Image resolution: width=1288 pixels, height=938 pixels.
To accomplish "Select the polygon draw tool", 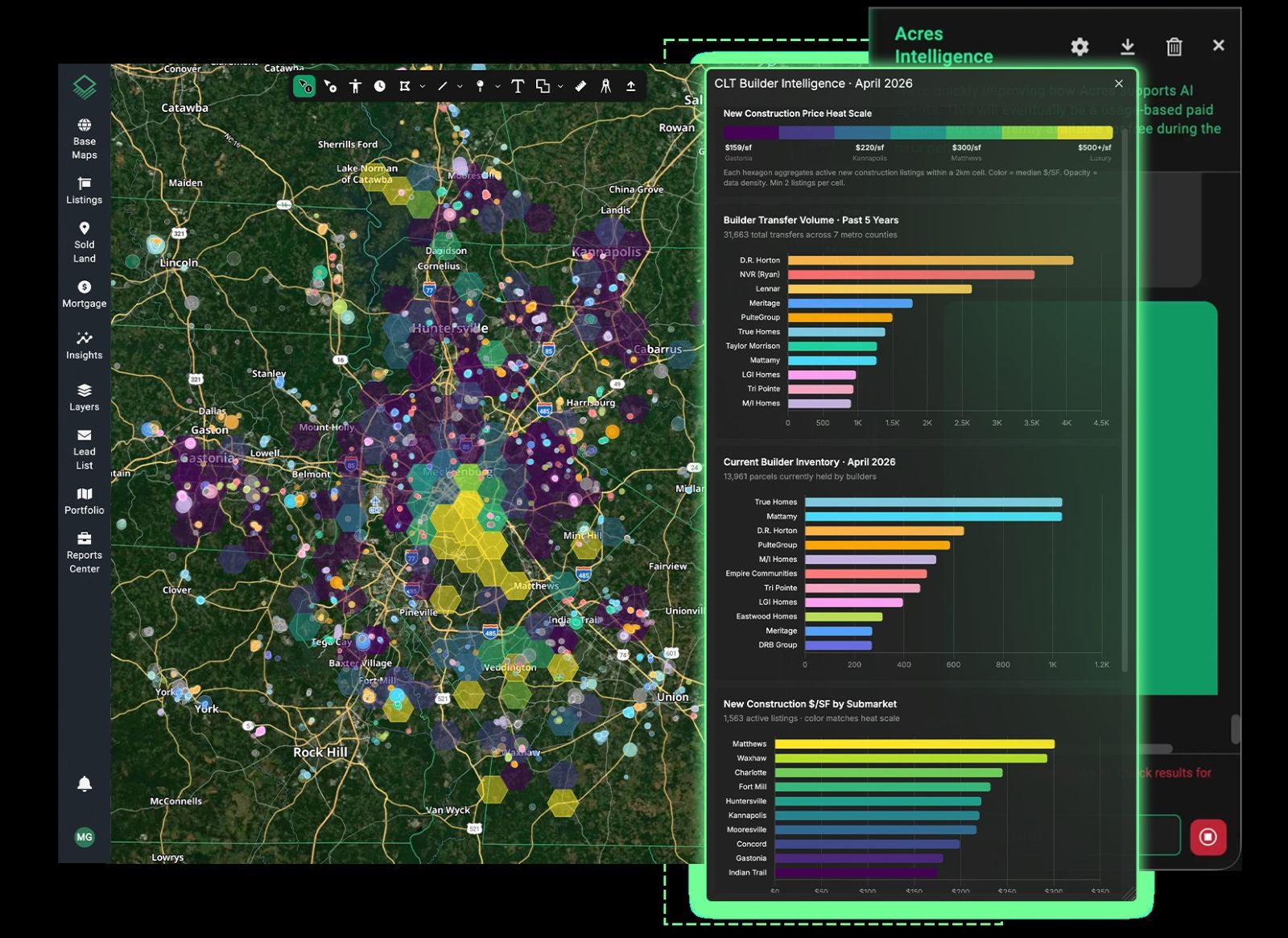I will click(405, 86).
